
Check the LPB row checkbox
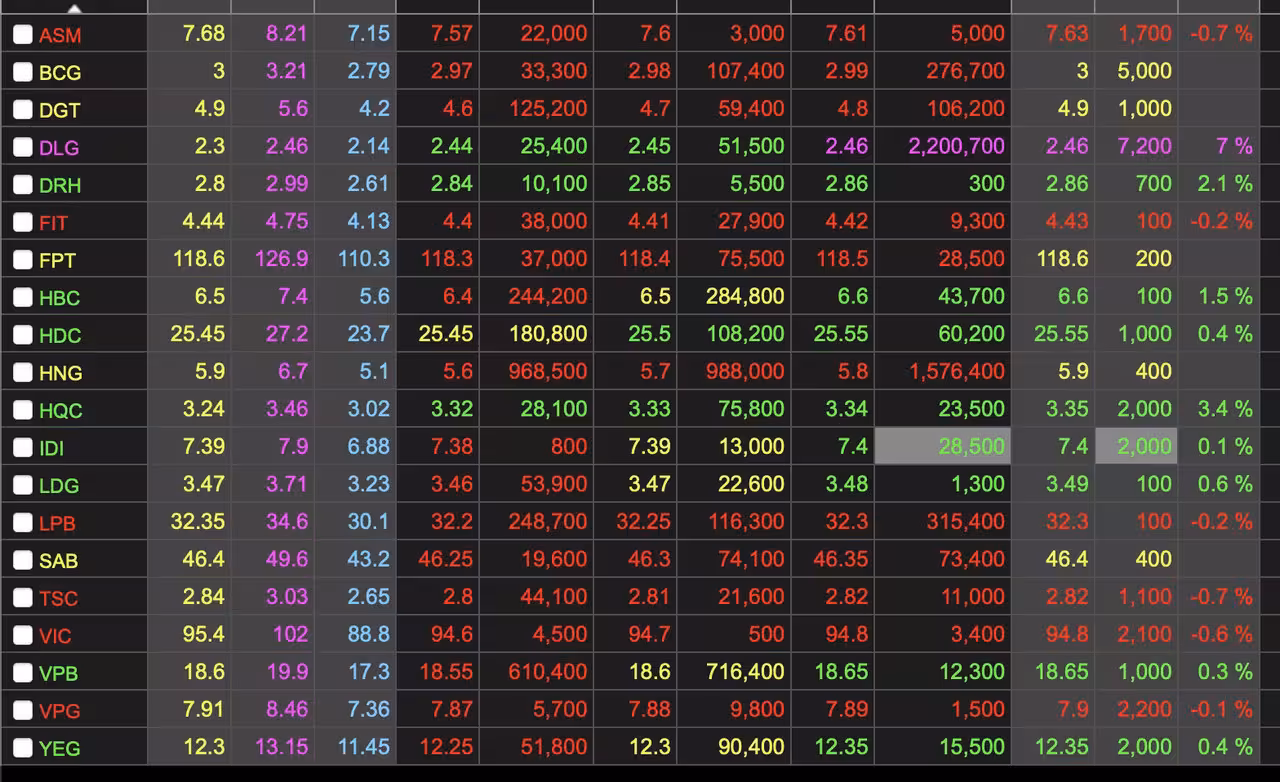(x=23, y=522)
